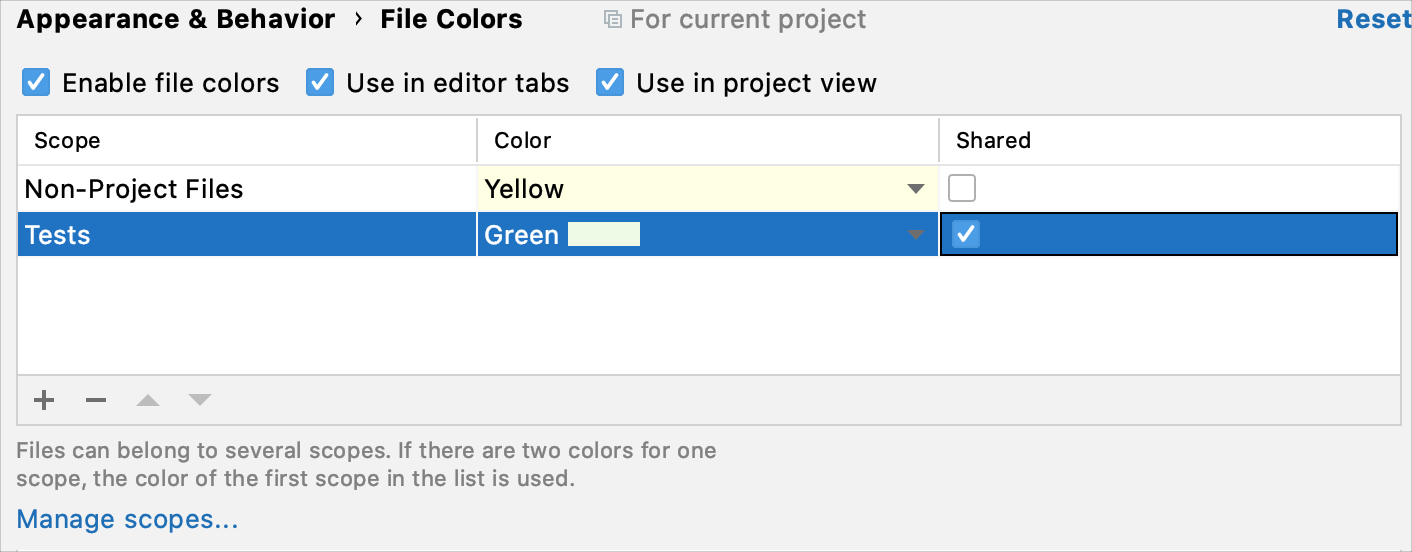The height and width of the screenshot is (552, 1412).
Task: Toggle Enable file colors checkbox
Action: (x=36, y=82)
